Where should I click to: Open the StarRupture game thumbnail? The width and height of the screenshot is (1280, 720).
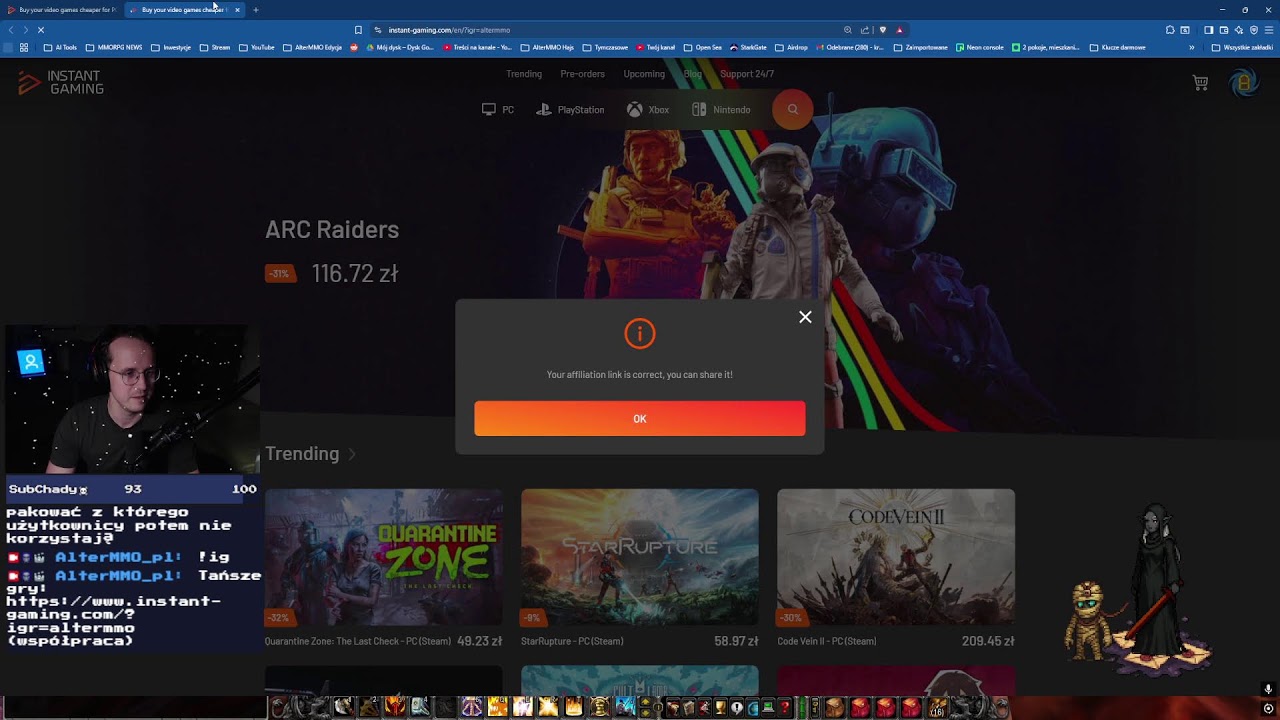(x=640, y=557)
